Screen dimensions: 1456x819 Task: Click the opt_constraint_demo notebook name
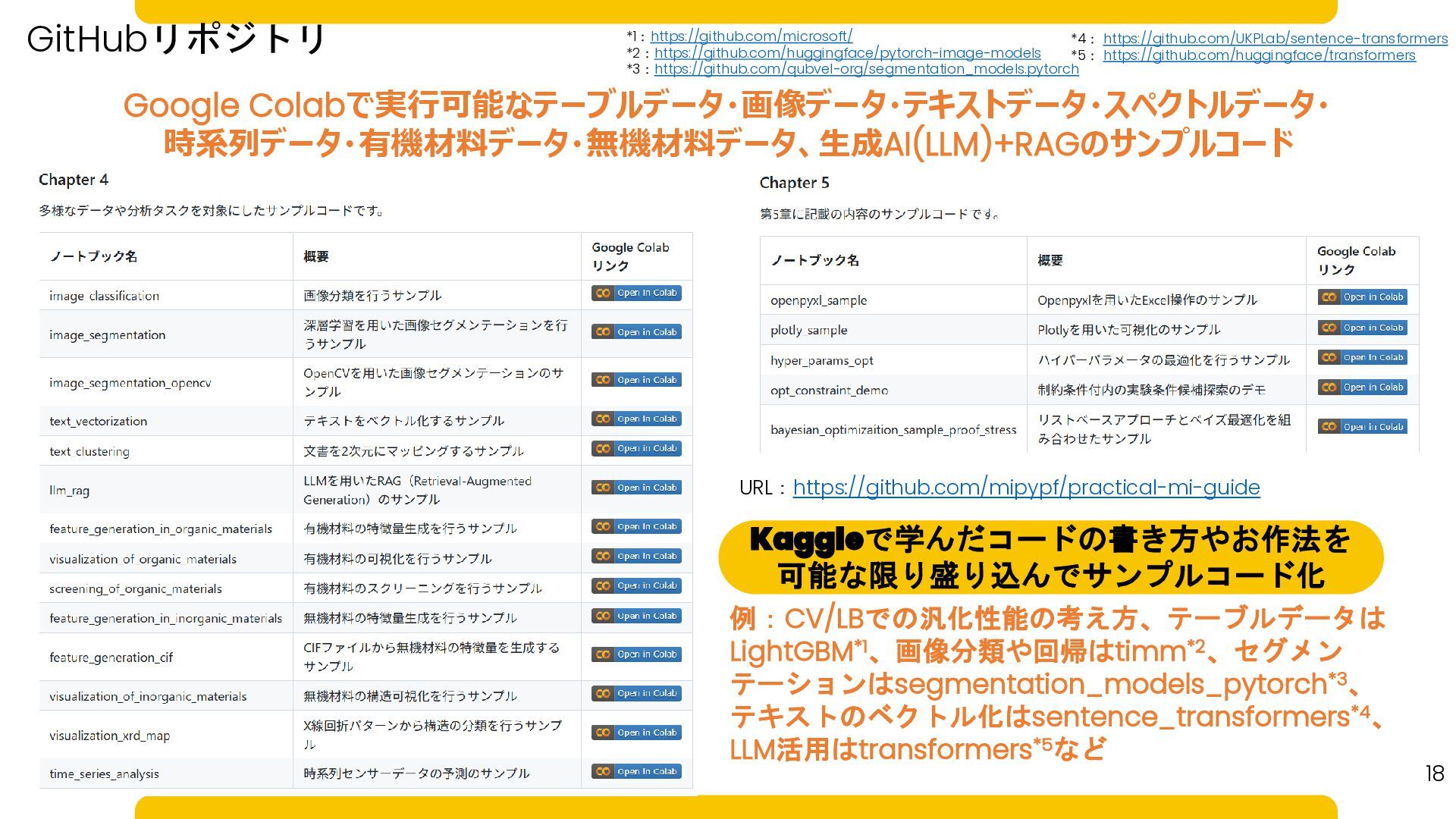coord(829,390)
